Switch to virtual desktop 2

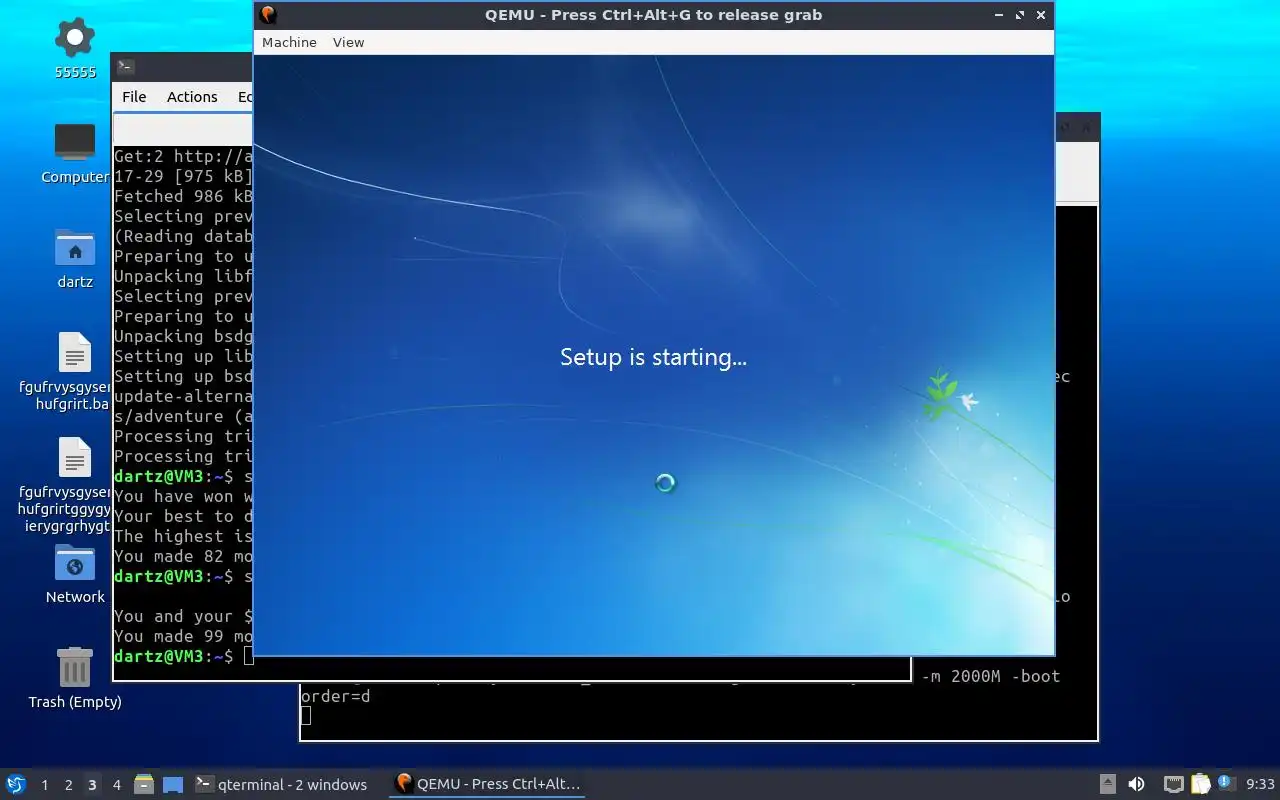tap(68, 785)
